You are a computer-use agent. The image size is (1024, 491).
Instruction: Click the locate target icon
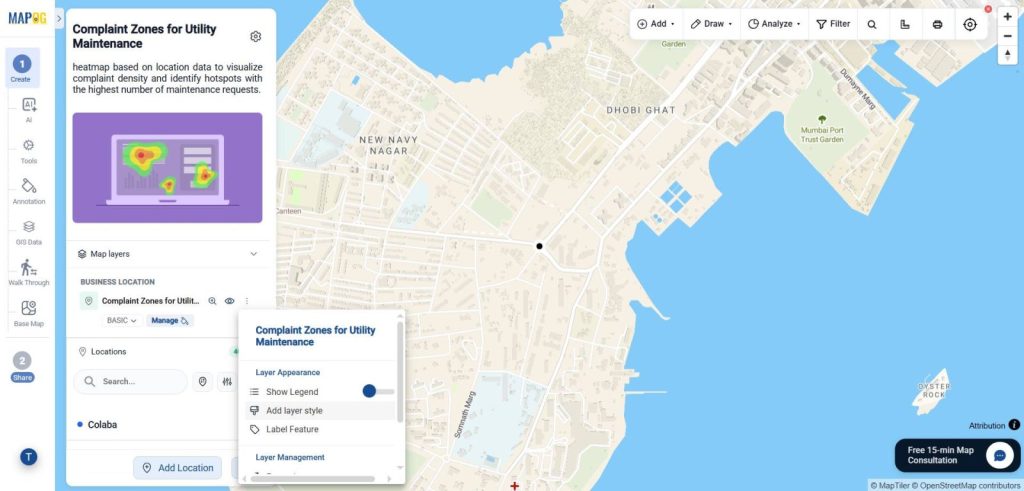[970, 24]
